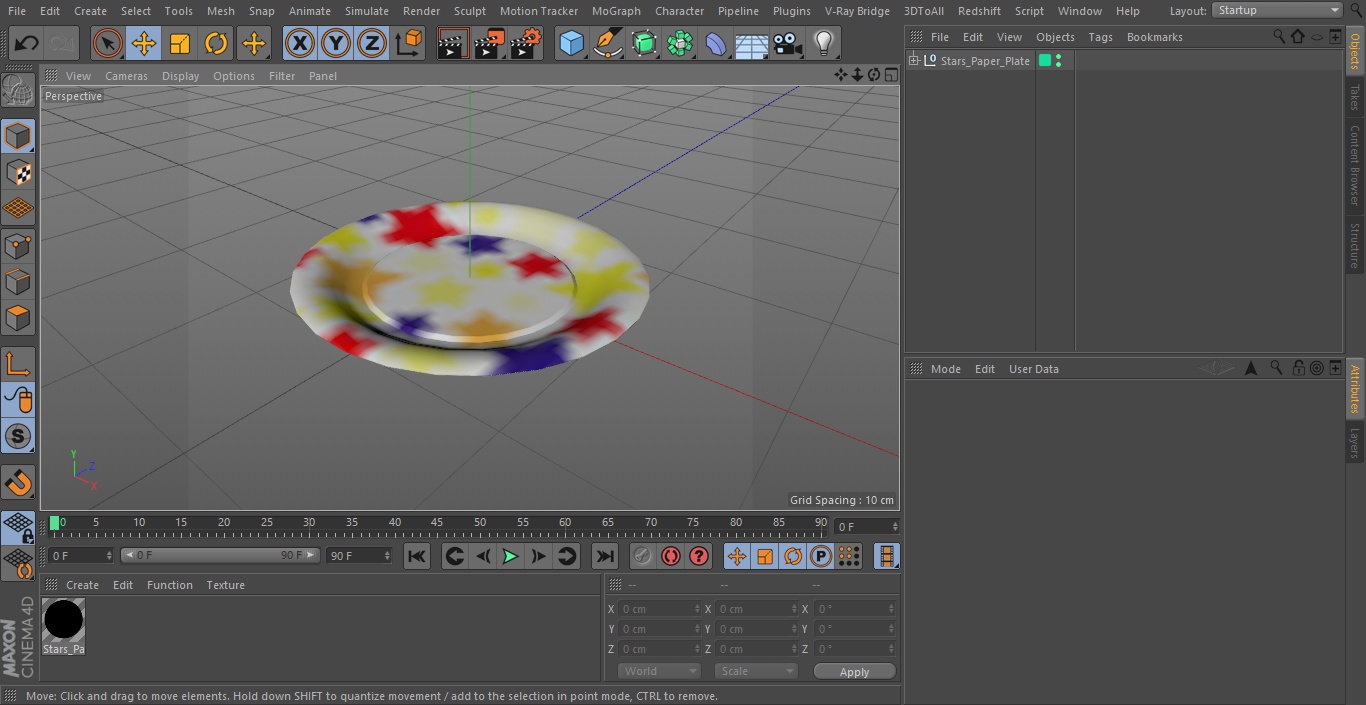Open material manager Create menu
Viewport: 1366px width, 705px height.
pos(82,585)
